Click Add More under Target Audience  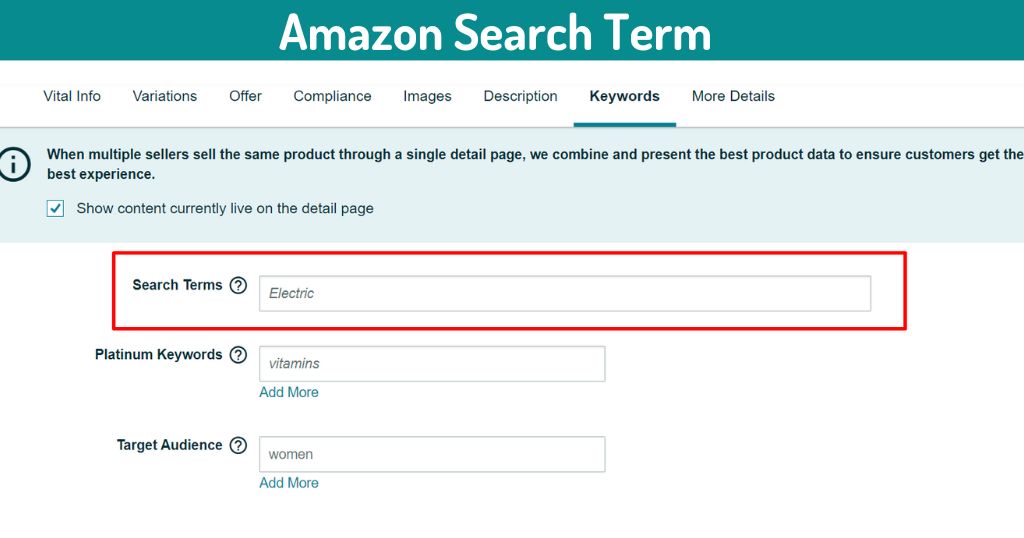[x=289, y=482]
